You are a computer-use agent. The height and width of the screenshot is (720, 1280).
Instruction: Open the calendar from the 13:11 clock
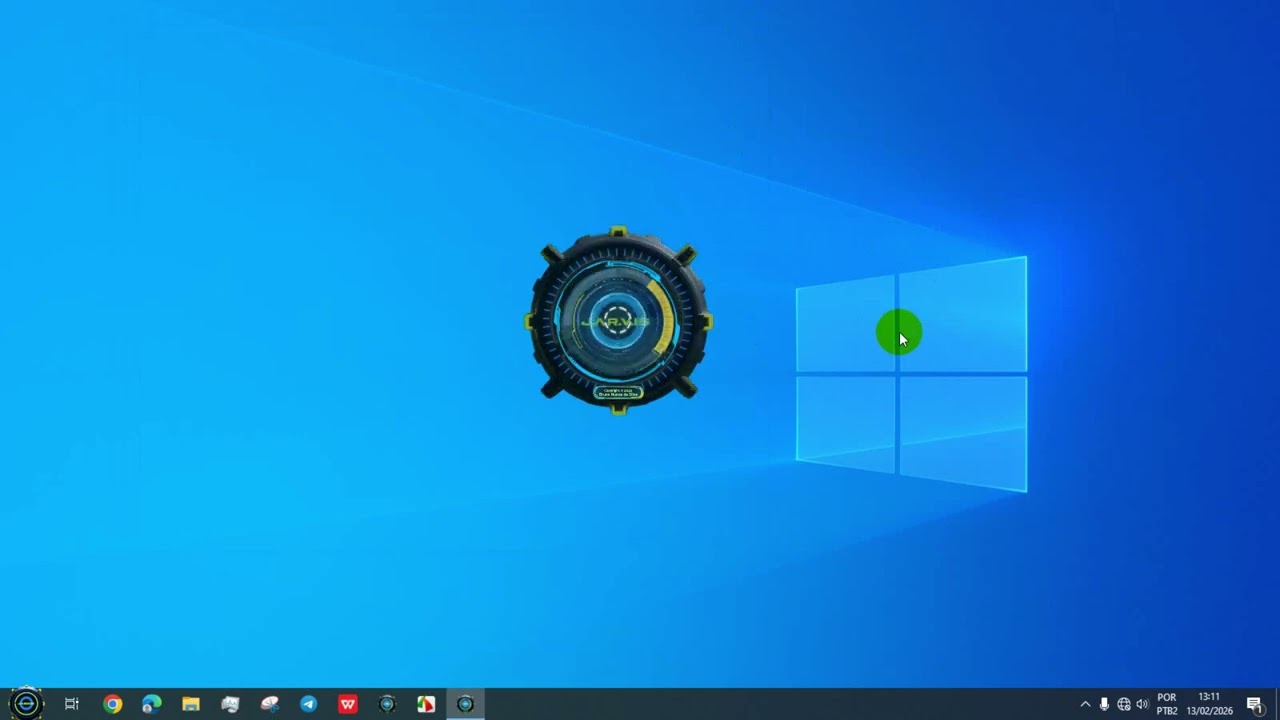(1209, 704)
